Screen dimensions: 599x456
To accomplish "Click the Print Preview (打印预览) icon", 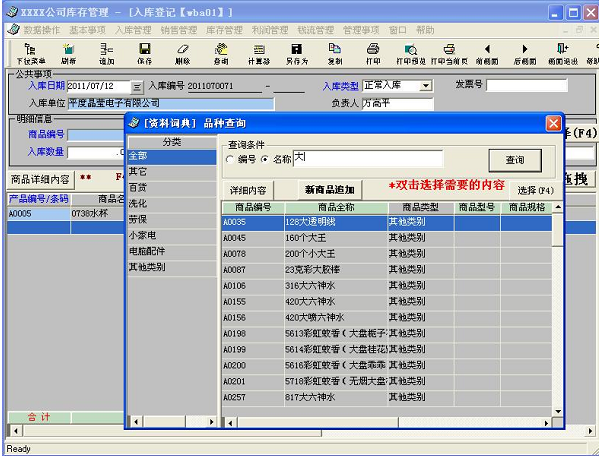I will [411, 49].
